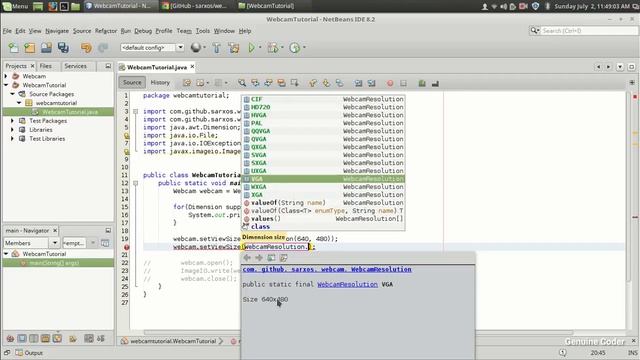Screen dimensions: 640x360
Task: Toggle rectangular selection in editor toolbar
Action: pos(294,83)
